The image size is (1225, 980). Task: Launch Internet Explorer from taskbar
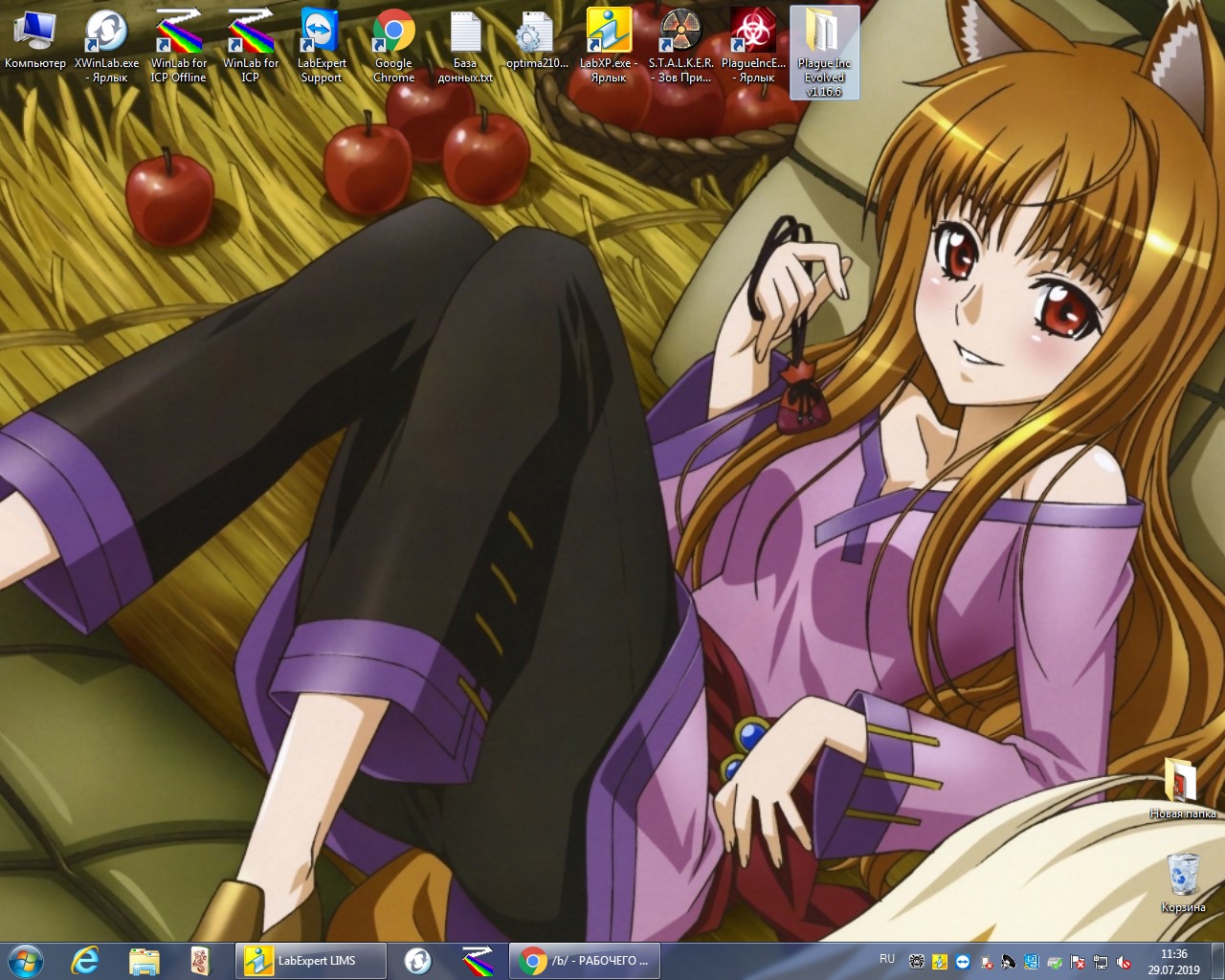[85, 960]
